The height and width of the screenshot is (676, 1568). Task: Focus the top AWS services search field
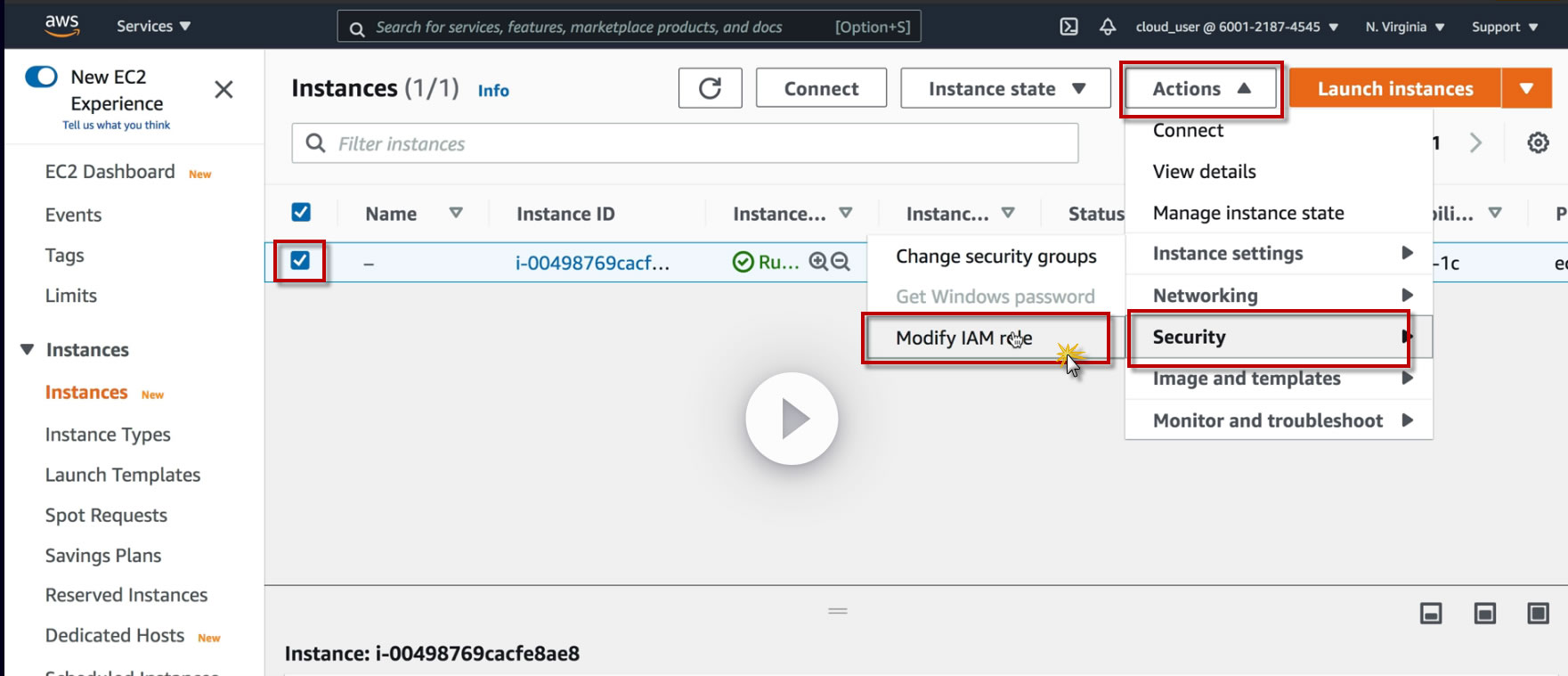[x=629, y=27]
